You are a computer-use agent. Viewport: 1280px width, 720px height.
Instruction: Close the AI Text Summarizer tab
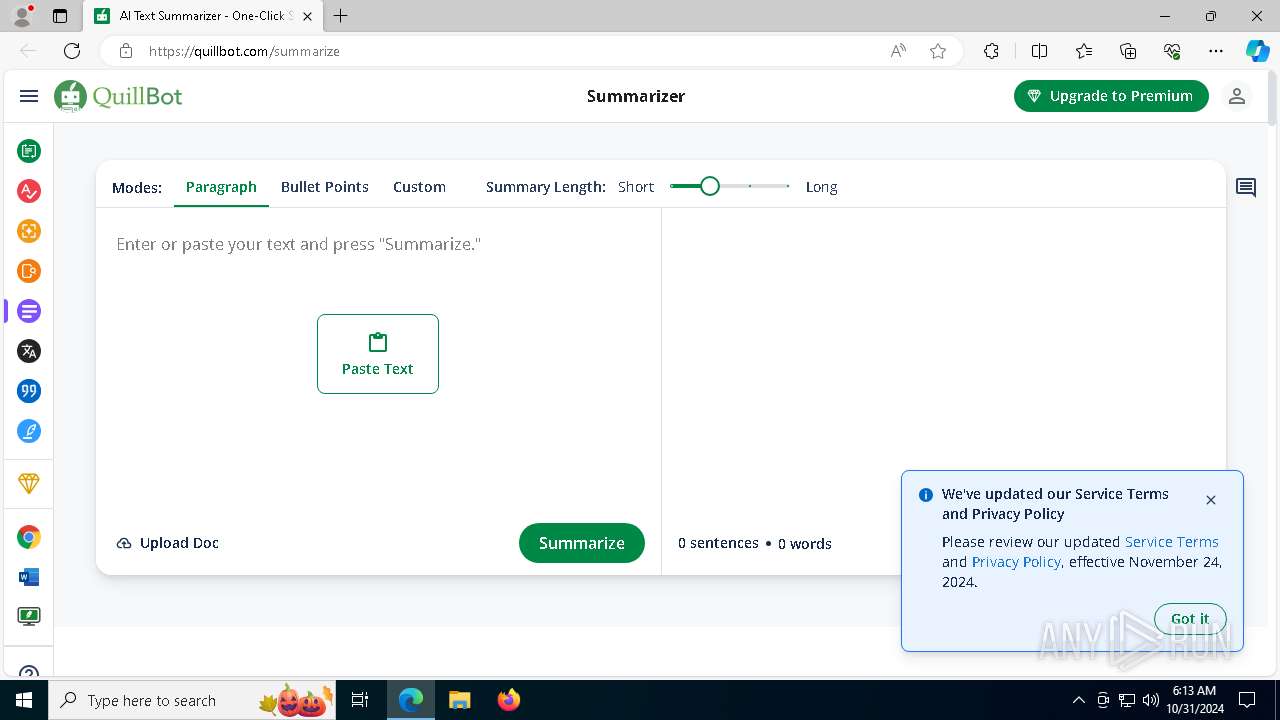tap(307, 16)
